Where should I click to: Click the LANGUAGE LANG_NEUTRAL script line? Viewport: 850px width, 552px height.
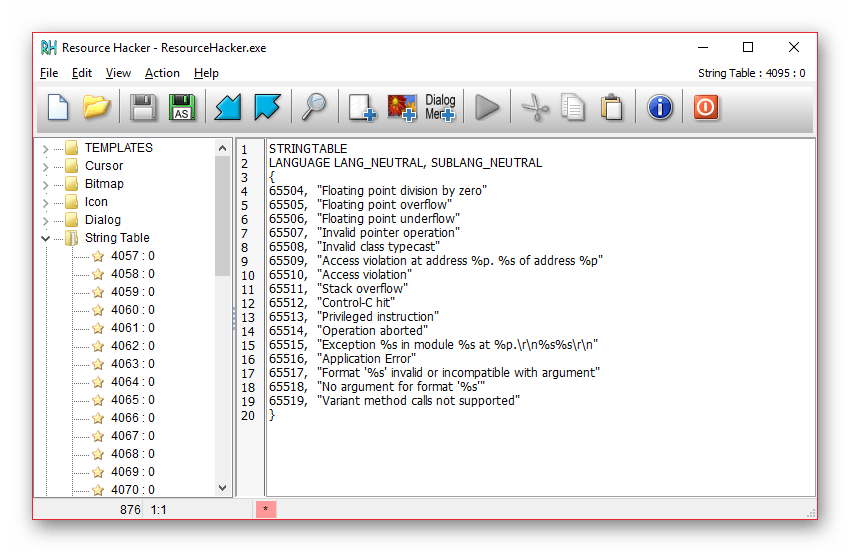(405, 163)
